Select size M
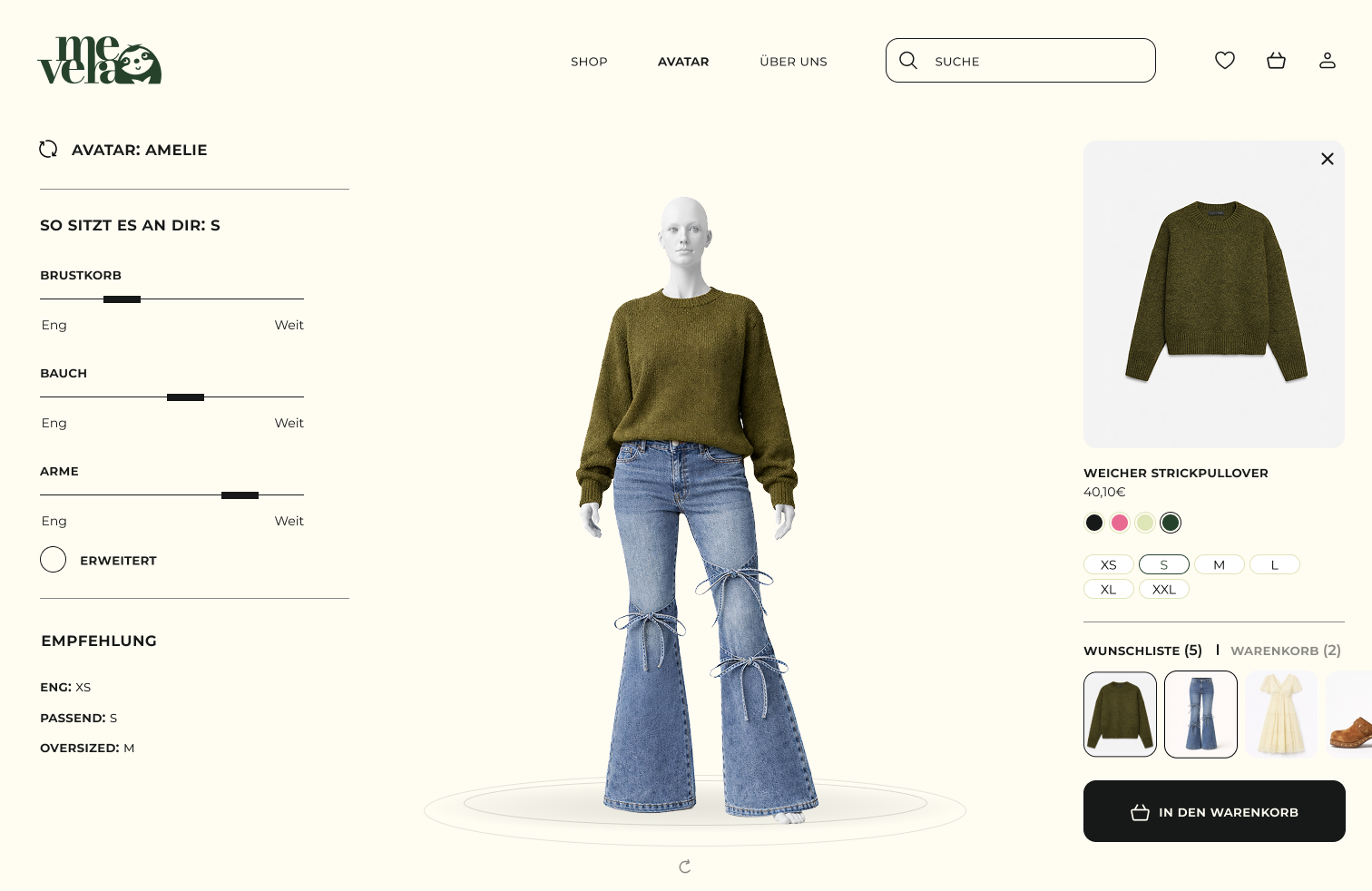This screenshot has height=891, width=1372. [1220, 564]
